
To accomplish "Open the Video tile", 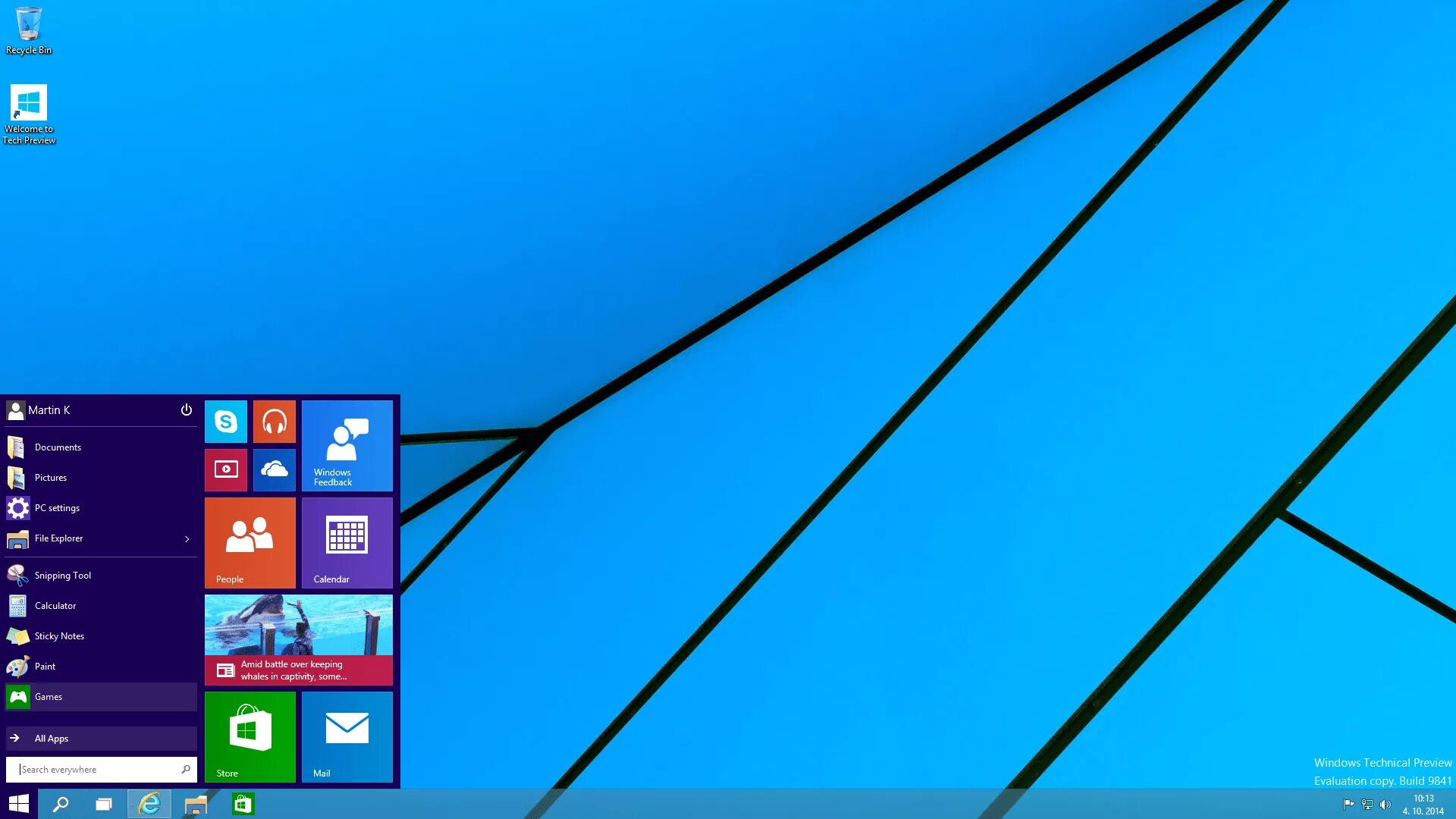I will (x=225, y=469).
